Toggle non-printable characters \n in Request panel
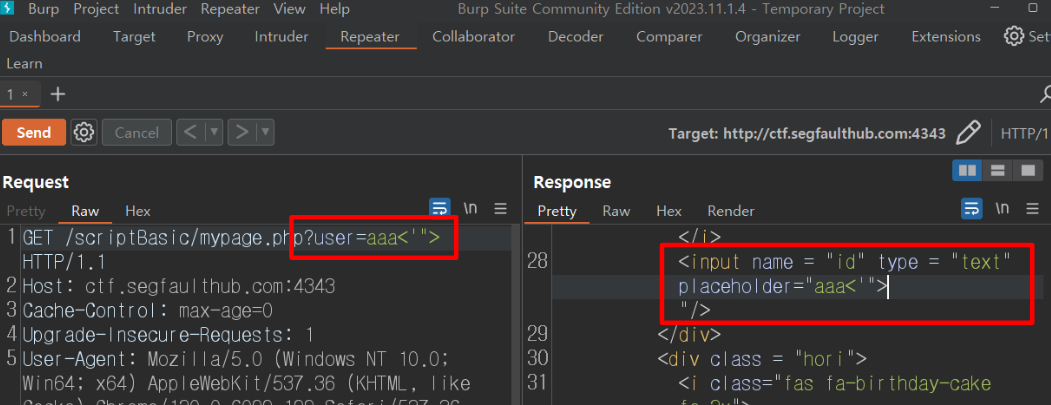The height and width of the screenshot is (405, 1051). click(x=471, y=209)
